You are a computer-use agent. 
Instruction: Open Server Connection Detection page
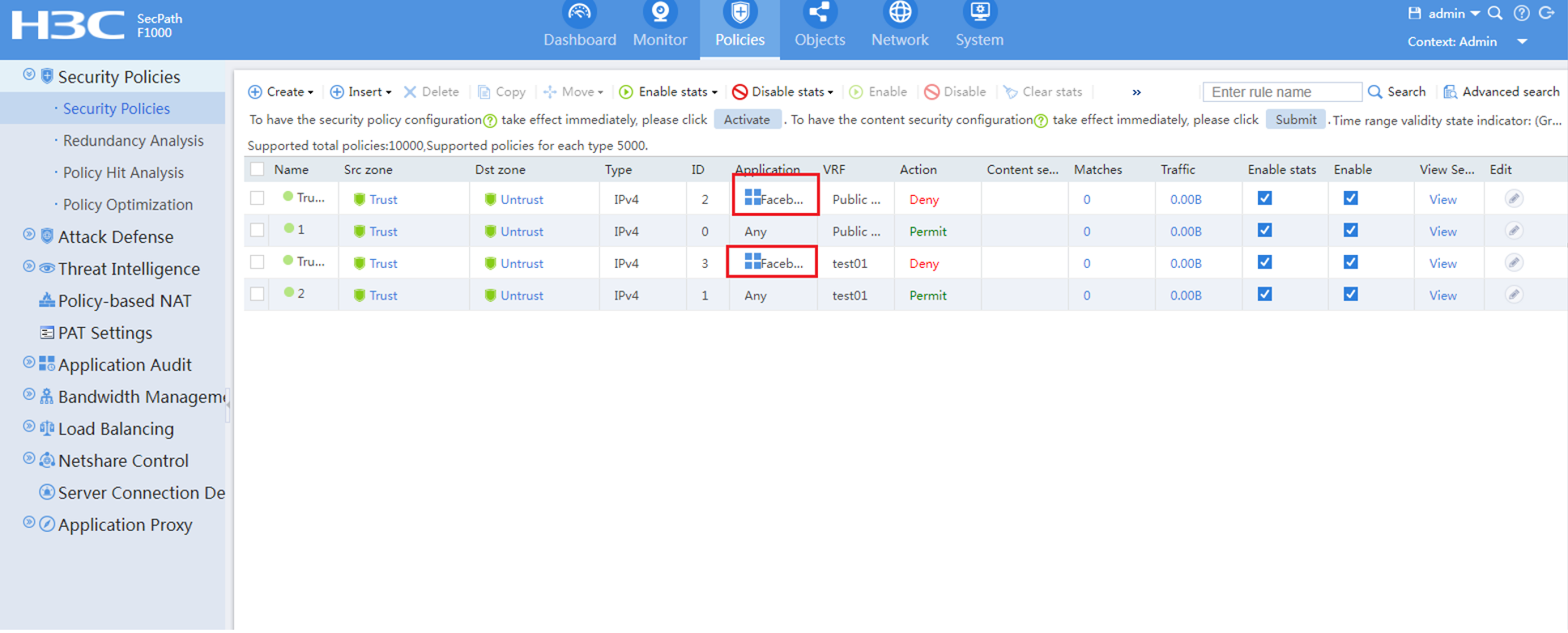pyautogui.click(x=141, y=493)
